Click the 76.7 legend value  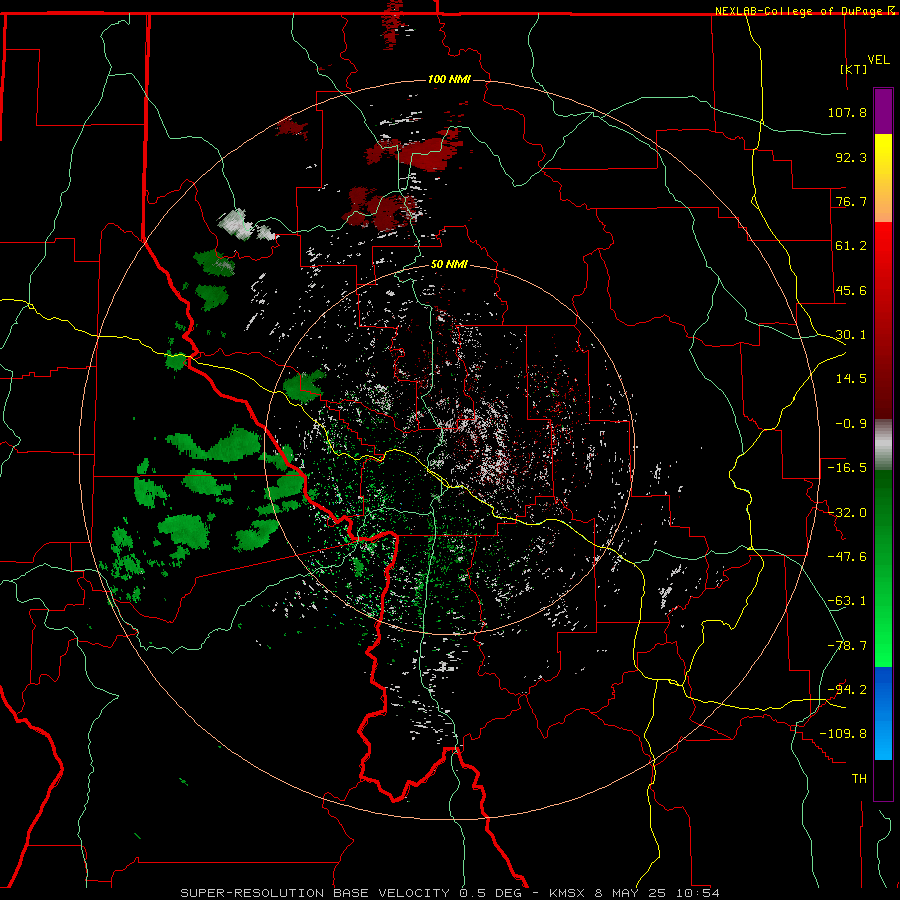click(x=851, y=201)
